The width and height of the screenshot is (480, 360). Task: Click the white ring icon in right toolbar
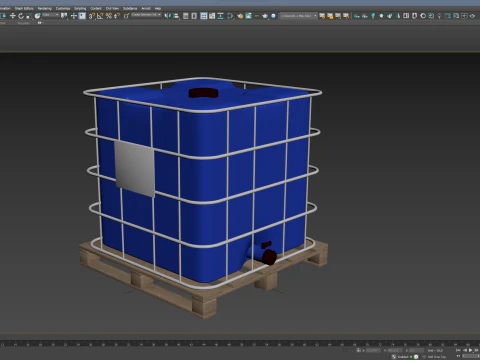click(x=423, y=16)
